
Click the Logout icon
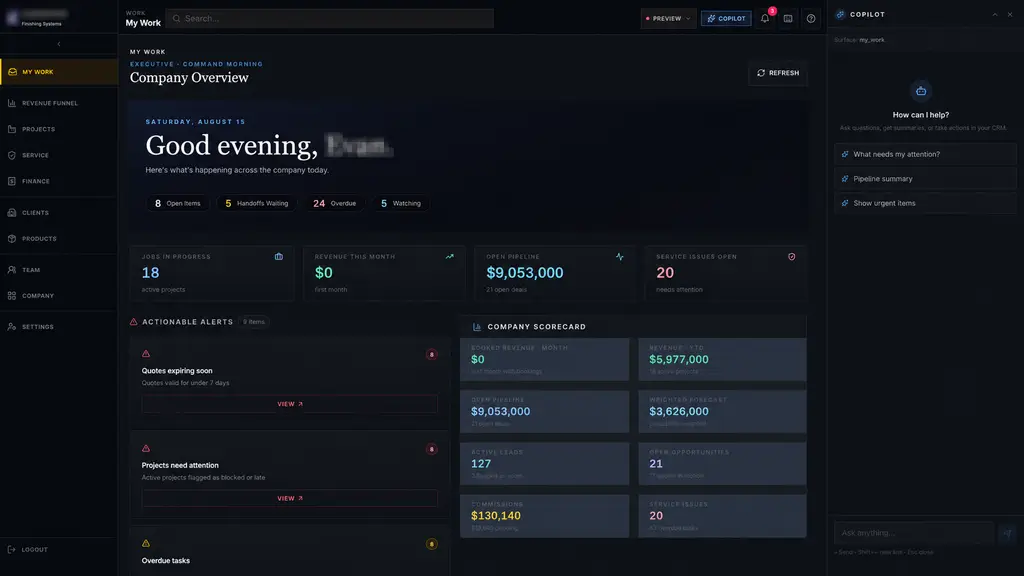[x=11, y=550]
